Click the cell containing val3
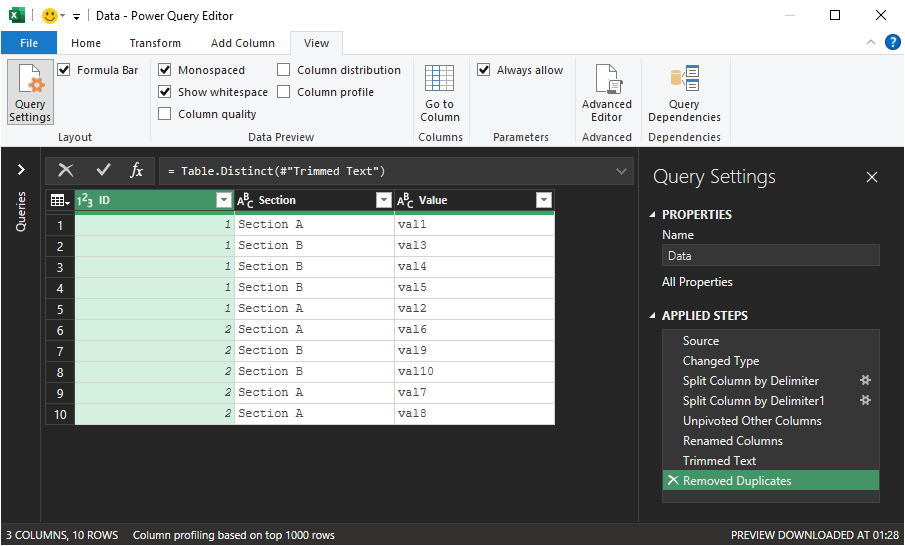 click(x=474, y=245)
